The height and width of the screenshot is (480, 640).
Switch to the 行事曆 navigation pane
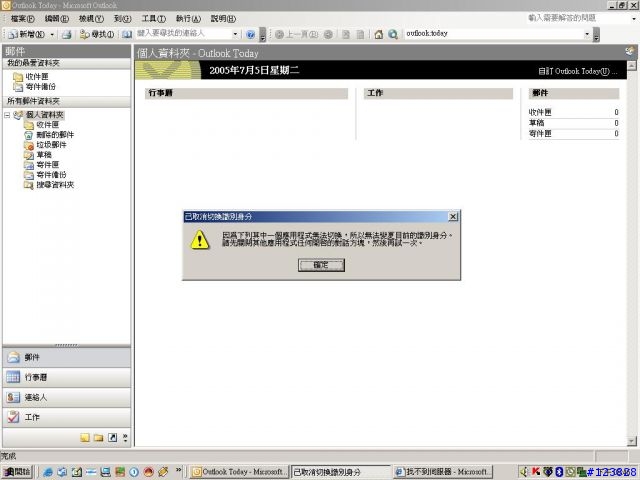[x=67, y=377]
